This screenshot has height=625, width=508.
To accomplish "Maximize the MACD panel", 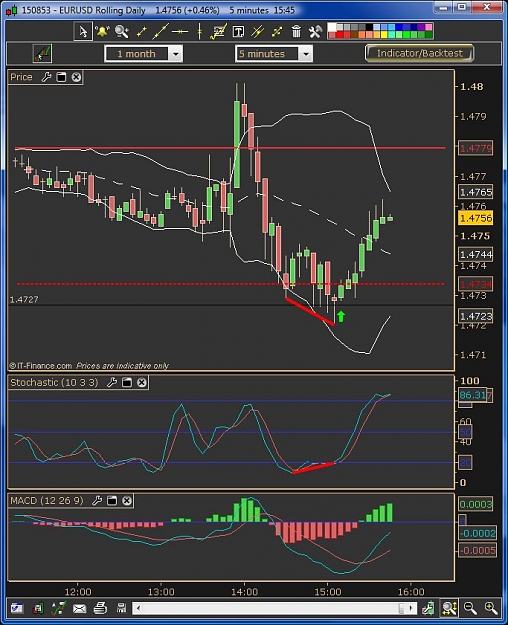I will [112, 500].
